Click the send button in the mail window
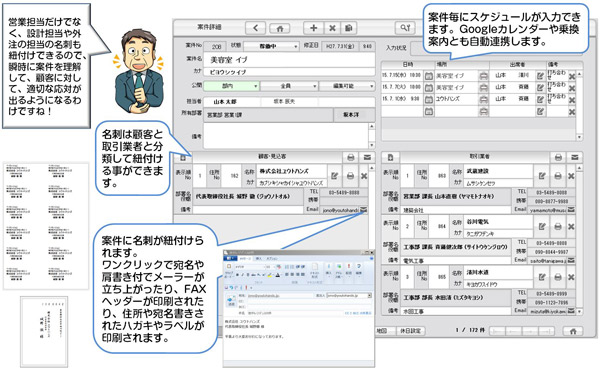Image resolution: width=600 pixels, height=372 pixels. [231, 300]
